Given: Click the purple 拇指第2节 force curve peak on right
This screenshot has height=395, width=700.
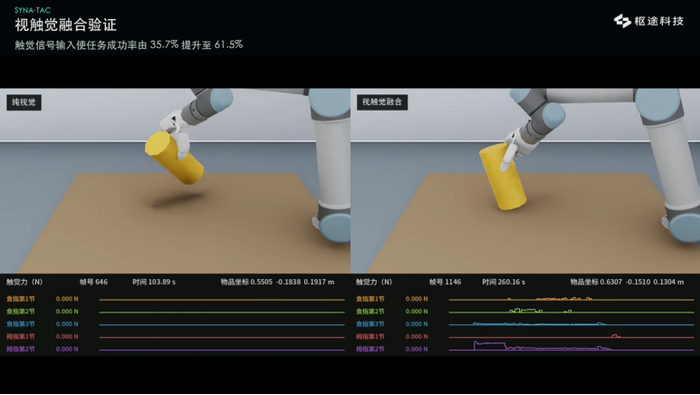Looking at the screenshot, I should [489, 343].
